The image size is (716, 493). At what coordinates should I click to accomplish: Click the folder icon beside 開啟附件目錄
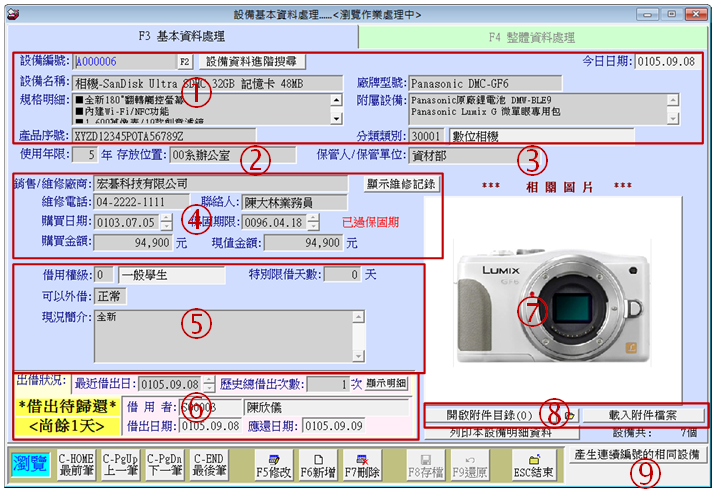coord(569,415)
